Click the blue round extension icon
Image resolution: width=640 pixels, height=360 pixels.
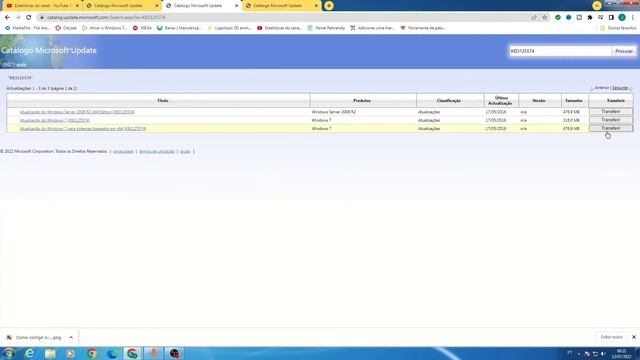(x=569, y=18)
